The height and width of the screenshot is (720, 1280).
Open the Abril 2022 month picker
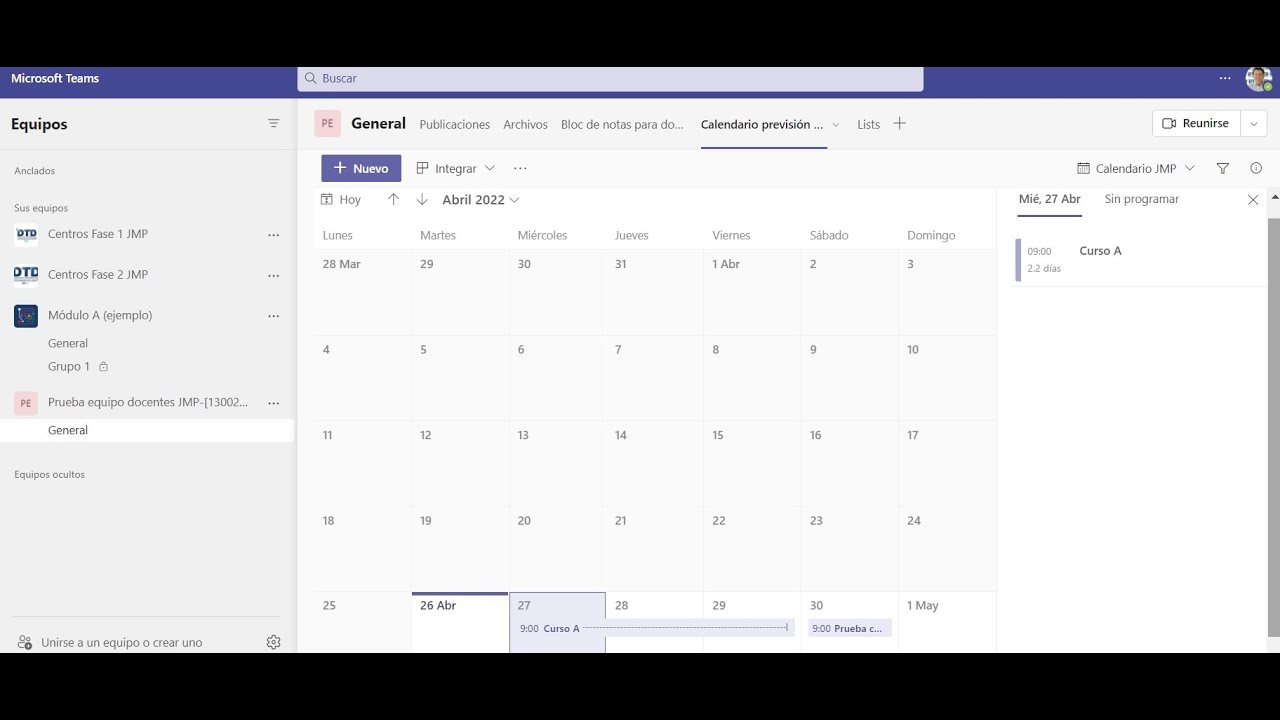tap(481, 200)
